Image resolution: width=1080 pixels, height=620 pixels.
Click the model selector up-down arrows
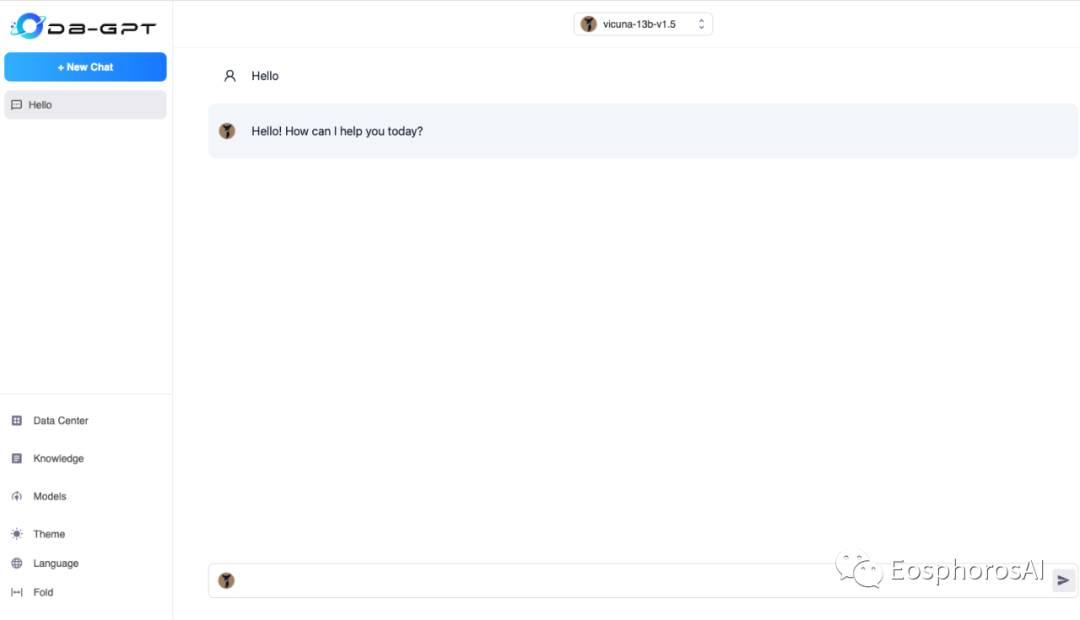pyautogui.click(x=701, y=24)
